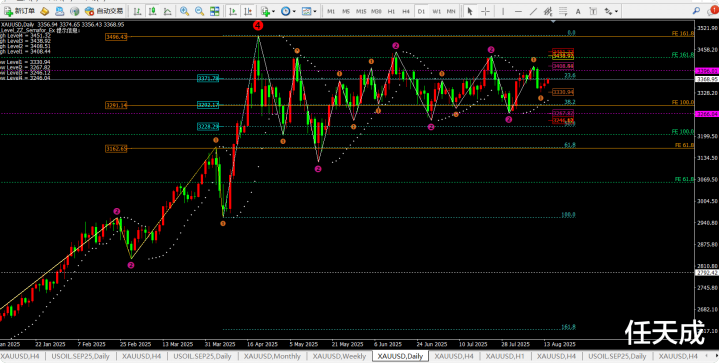Select the Fibonacci retracement tool
The width and height of the screenshot is (719, 363).
(563, 11)
